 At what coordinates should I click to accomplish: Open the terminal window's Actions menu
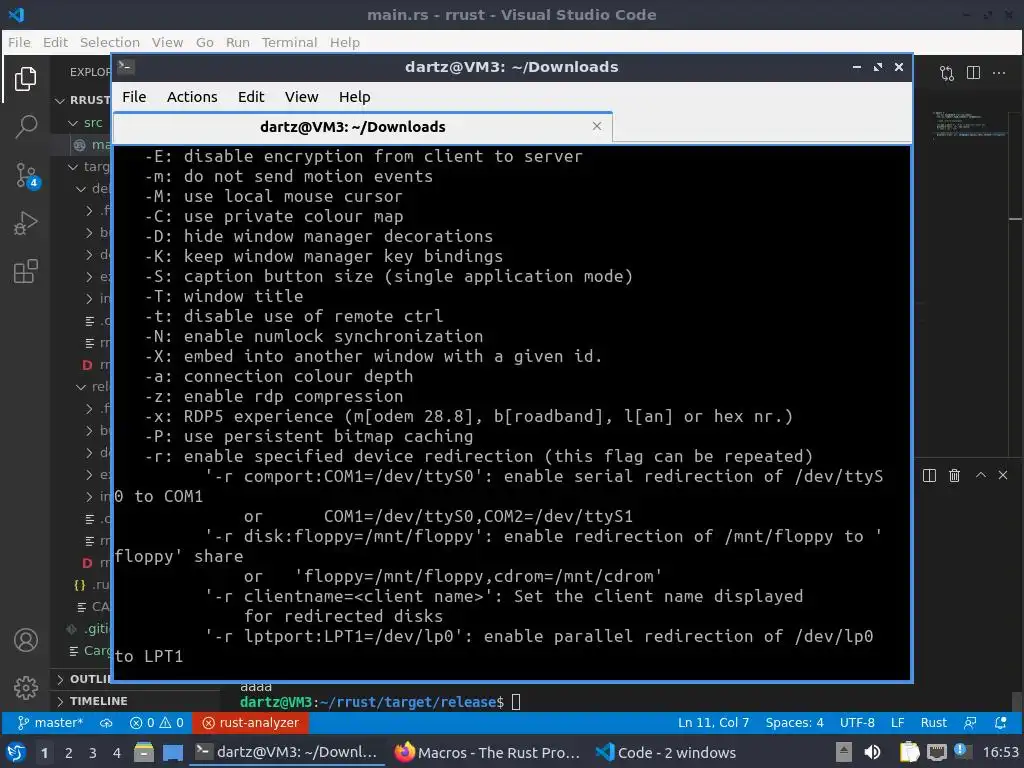(192, 97)
